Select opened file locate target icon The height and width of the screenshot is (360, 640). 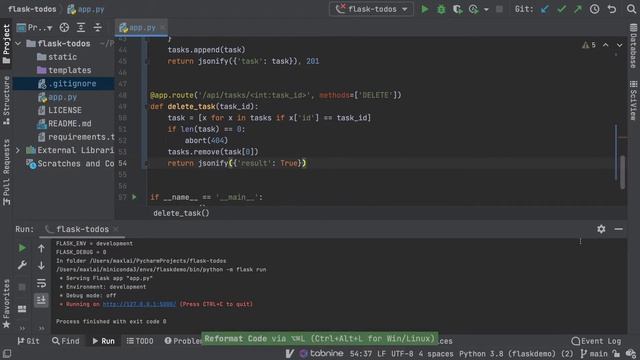(x=64, y=28)
